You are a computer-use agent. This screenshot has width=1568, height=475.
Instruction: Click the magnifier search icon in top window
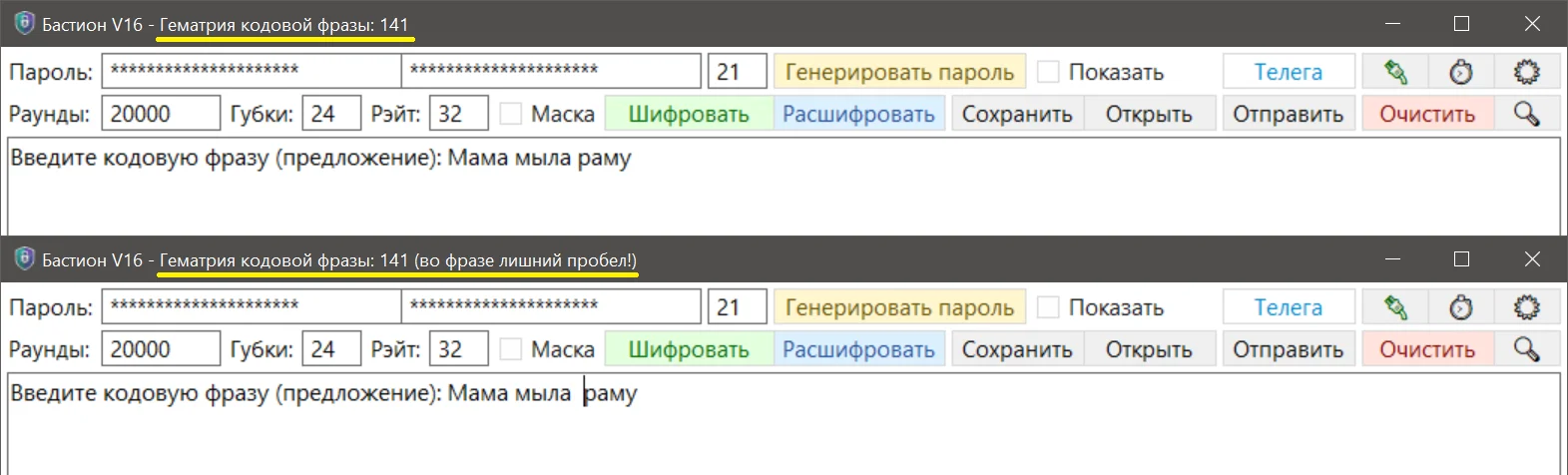pyautogui.click(x=1526, y=114)
